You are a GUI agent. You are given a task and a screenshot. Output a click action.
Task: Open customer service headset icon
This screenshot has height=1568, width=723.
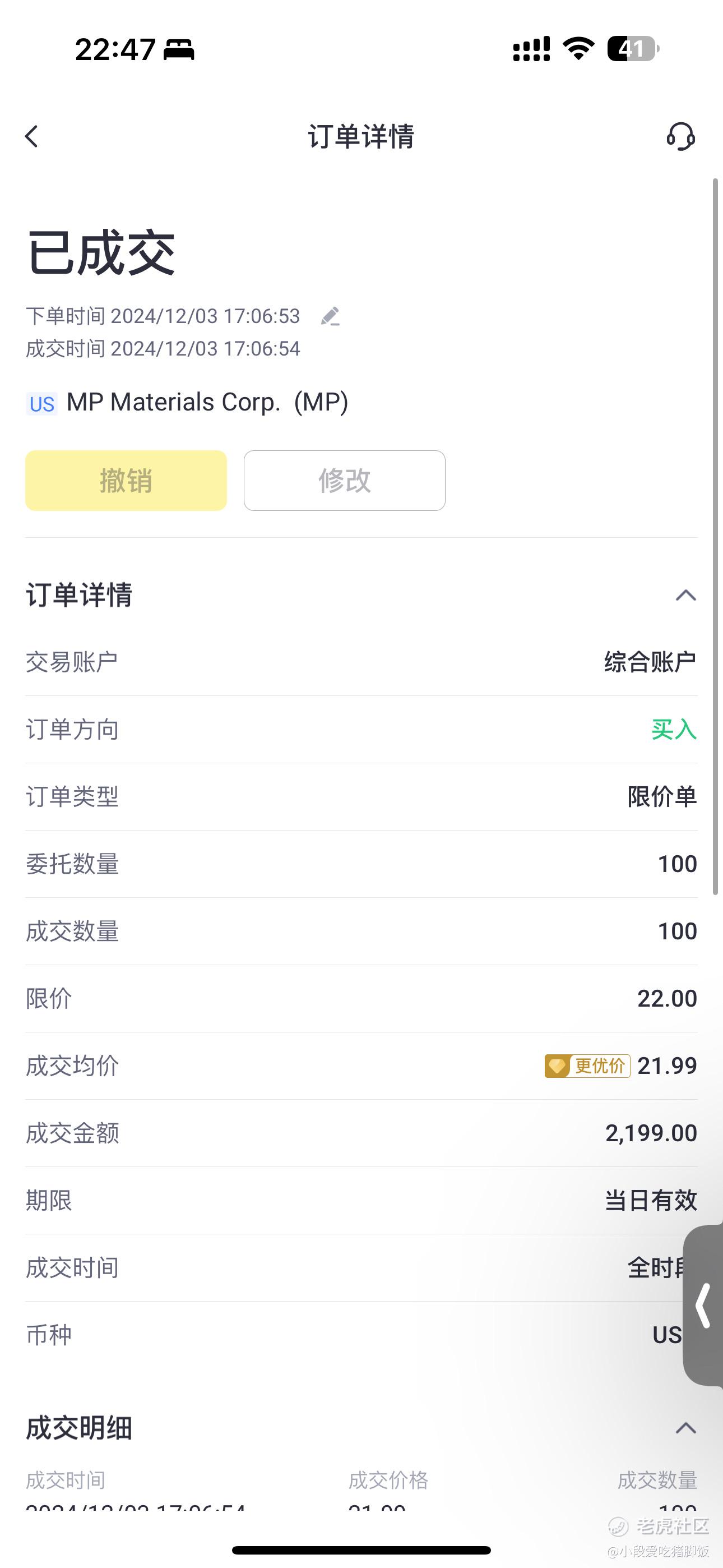click(680, 136)
